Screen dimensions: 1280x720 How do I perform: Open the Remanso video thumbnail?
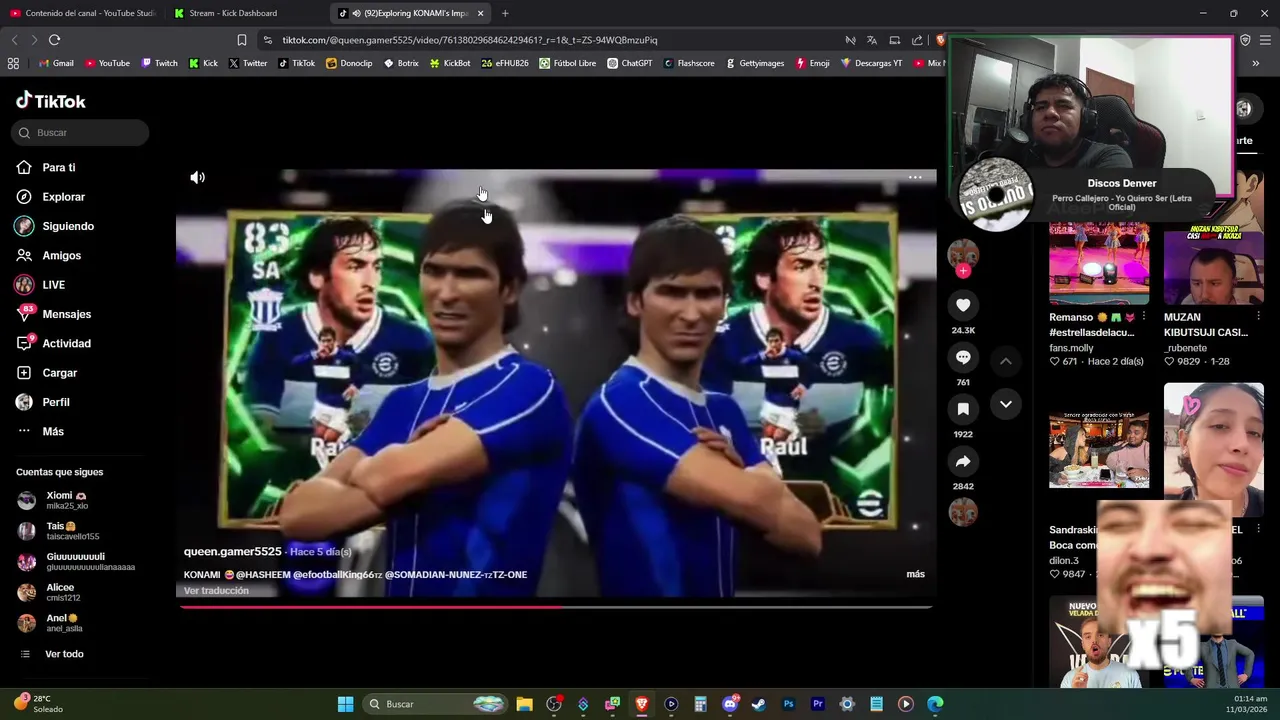pos(1099,263)
